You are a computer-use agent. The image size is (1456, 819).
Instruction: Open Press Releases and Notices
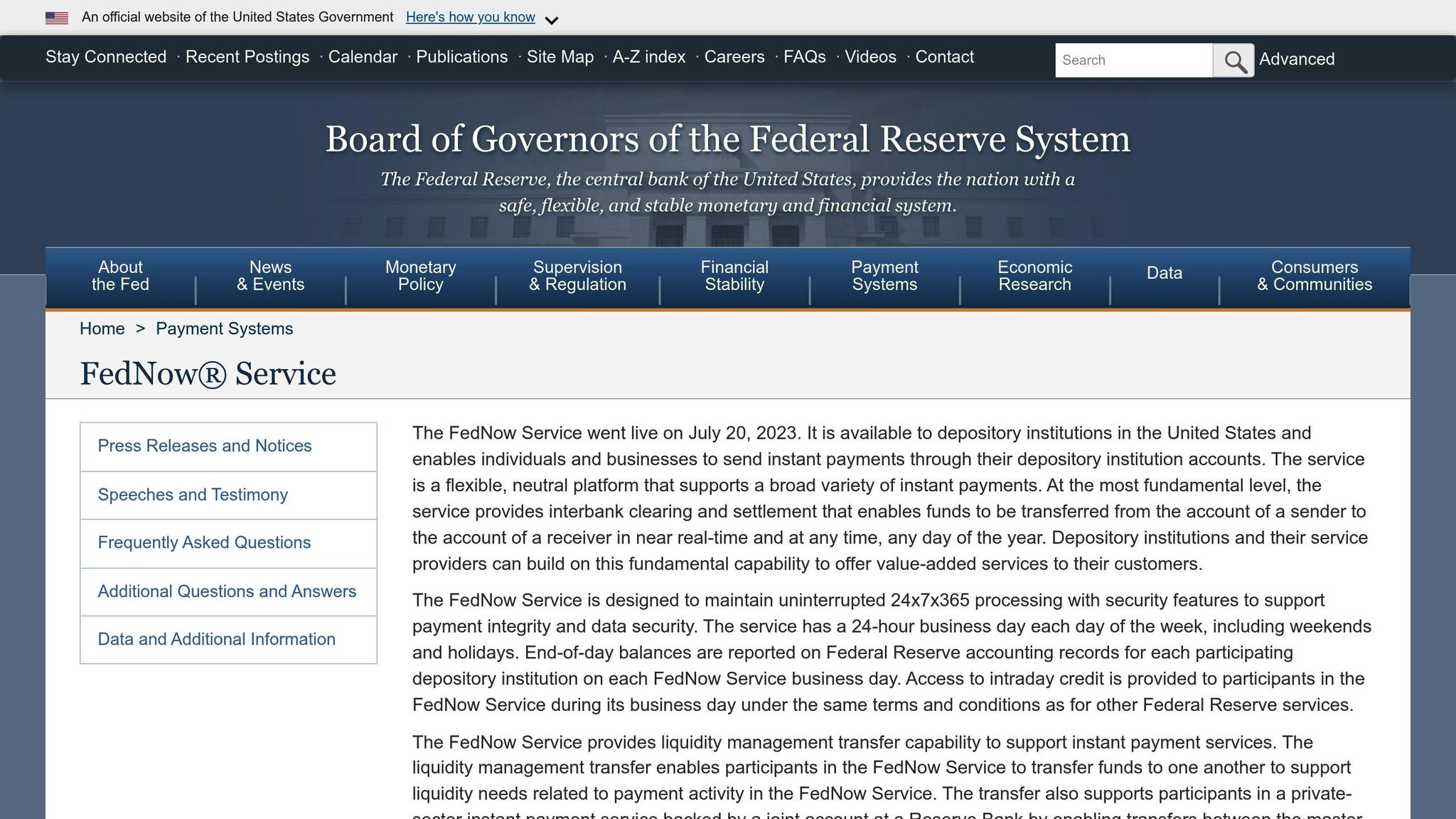tap(205, 446)
